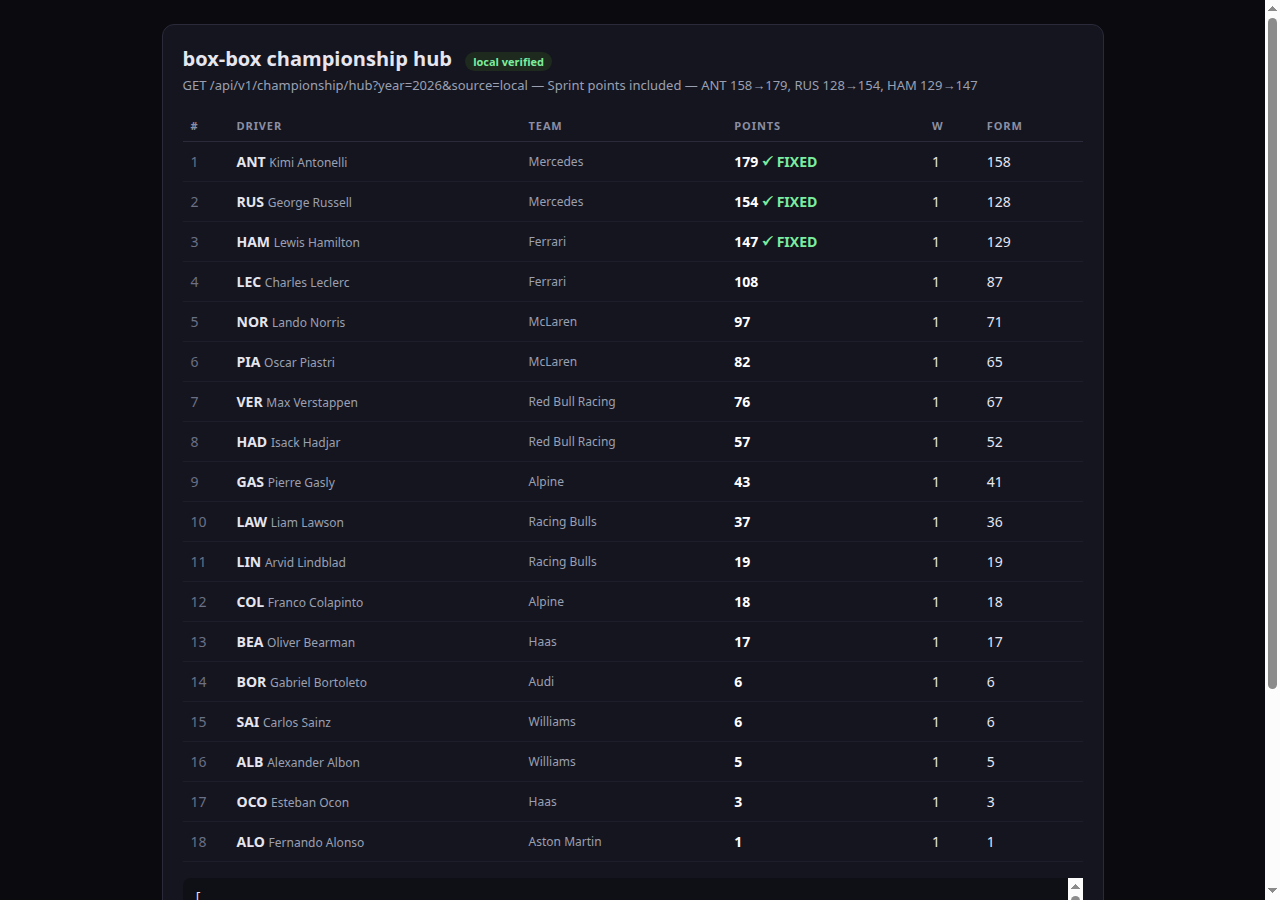Viewport: 1280px width, 900px height.
Task: Select driver NOR Lando Norris
Action: pos(291,322)
